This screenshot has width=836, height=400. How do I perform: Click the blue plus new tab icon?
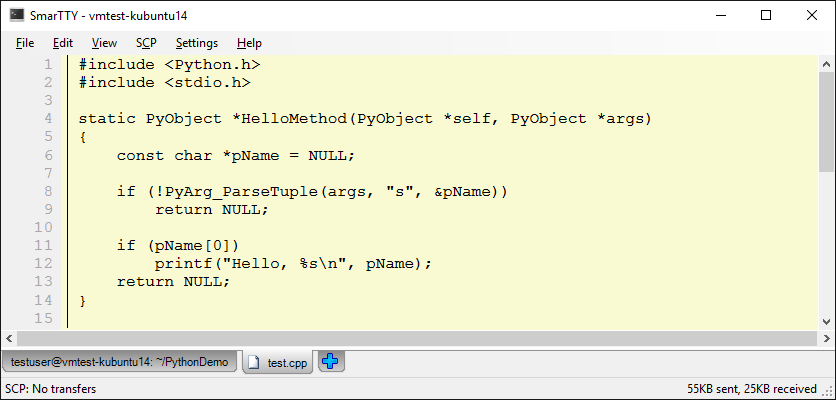331,362
